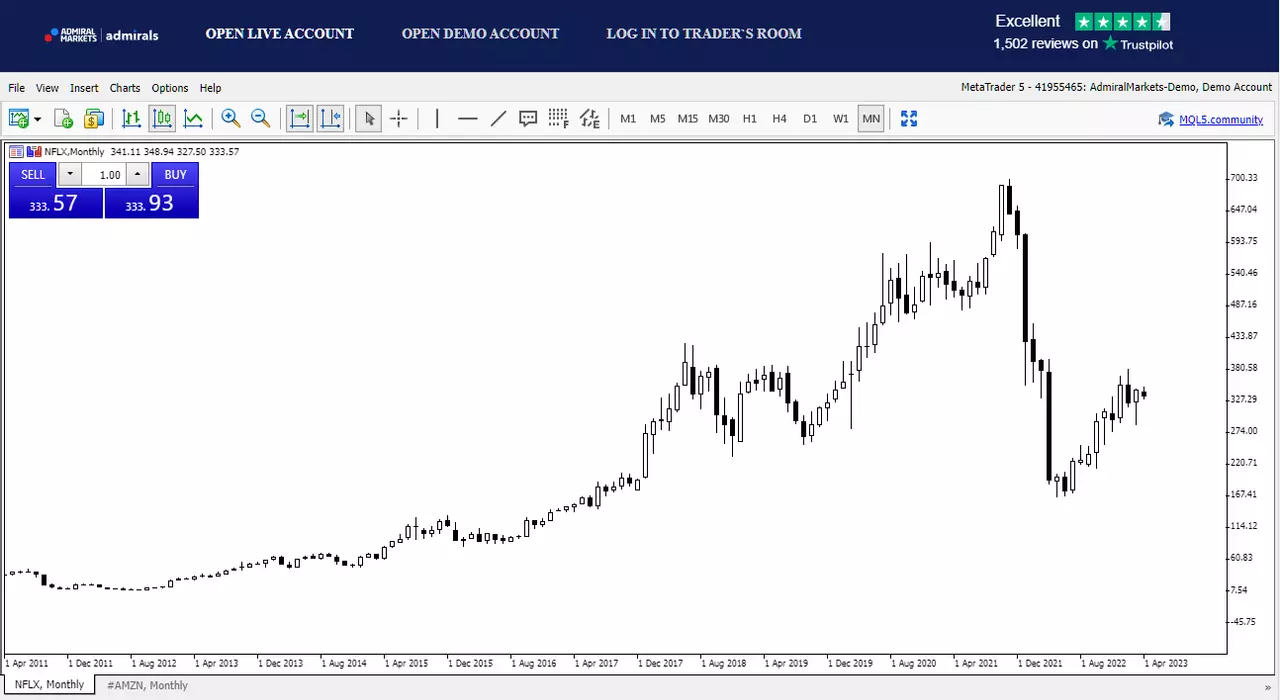
Task: Open the new order dollar icon
Action: tap(94, 119)
